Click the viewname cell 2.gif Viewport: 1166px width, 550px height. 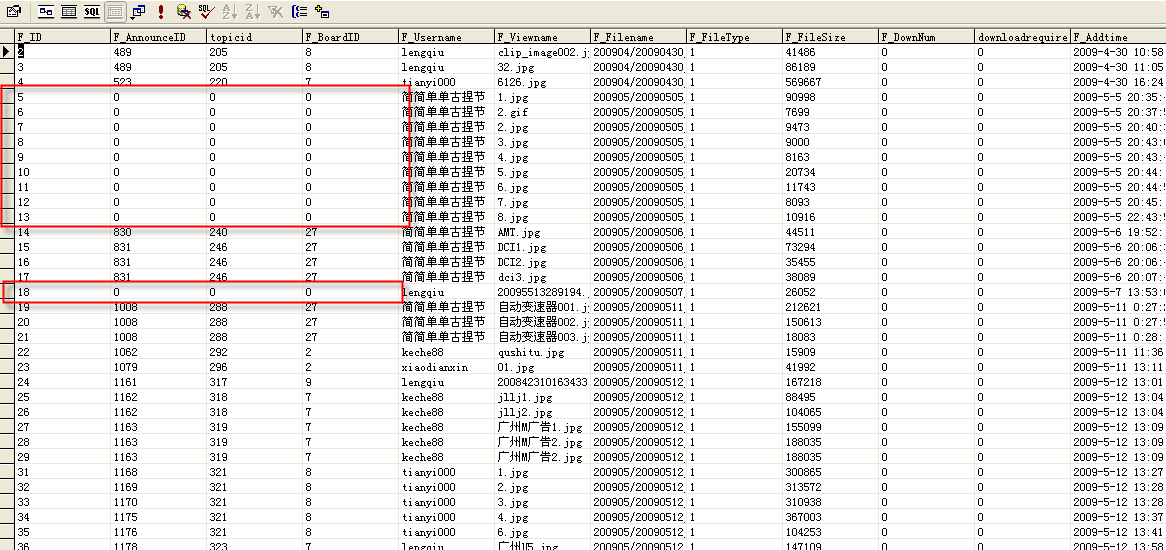pyautogui.click(x=542, y=112)
